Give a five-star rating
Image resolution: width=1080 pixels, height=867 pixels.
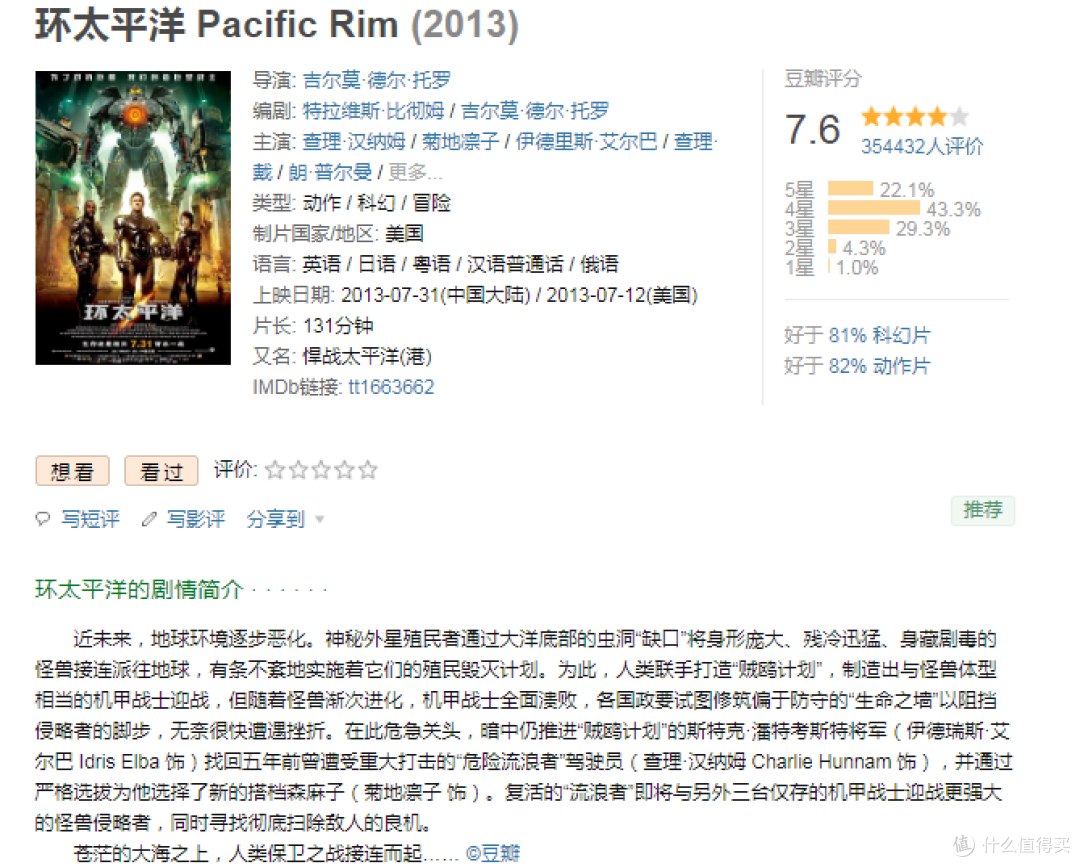(368, 470)
